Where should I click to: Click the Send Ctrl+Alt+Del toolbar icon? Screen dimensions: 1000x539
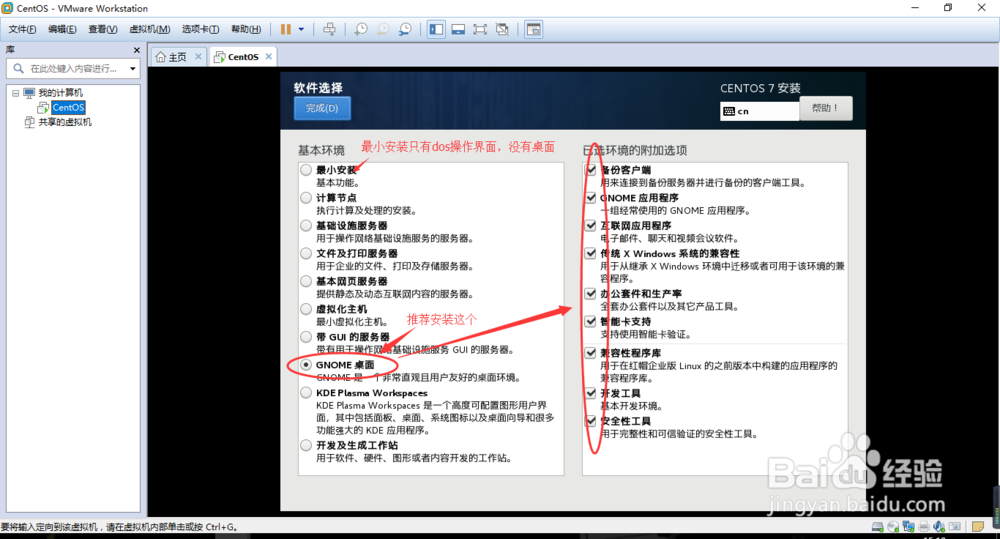tap(329, 29)
